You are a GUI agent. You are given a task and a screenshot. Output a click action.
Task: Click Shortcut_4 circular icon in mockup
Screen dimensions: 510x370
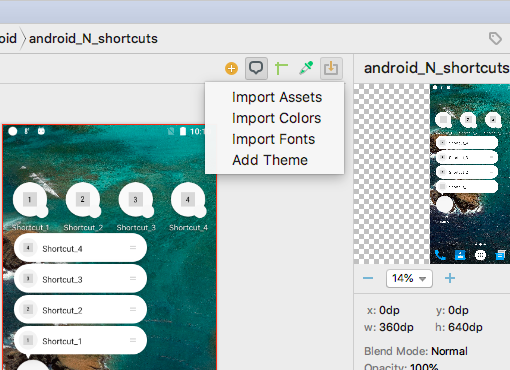pyautogui.click(x=188, y=200)
